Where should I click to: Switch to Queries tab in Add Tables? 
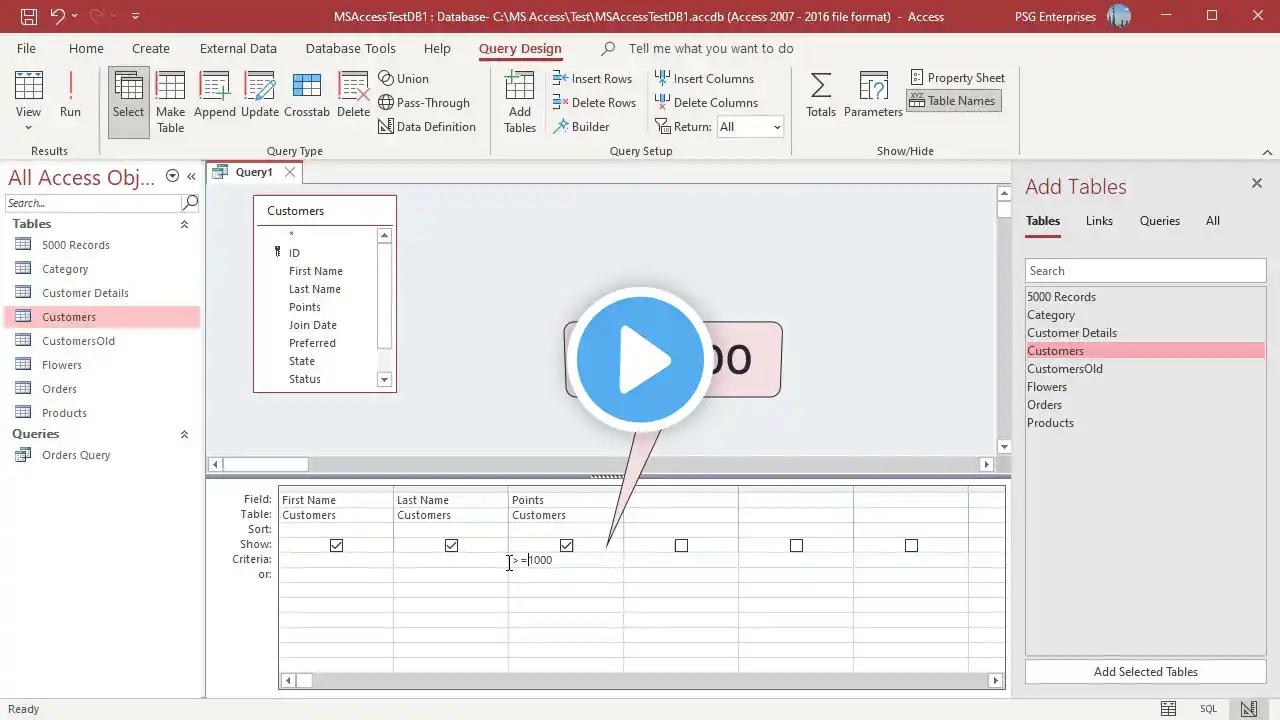(x=1159, y=221)
